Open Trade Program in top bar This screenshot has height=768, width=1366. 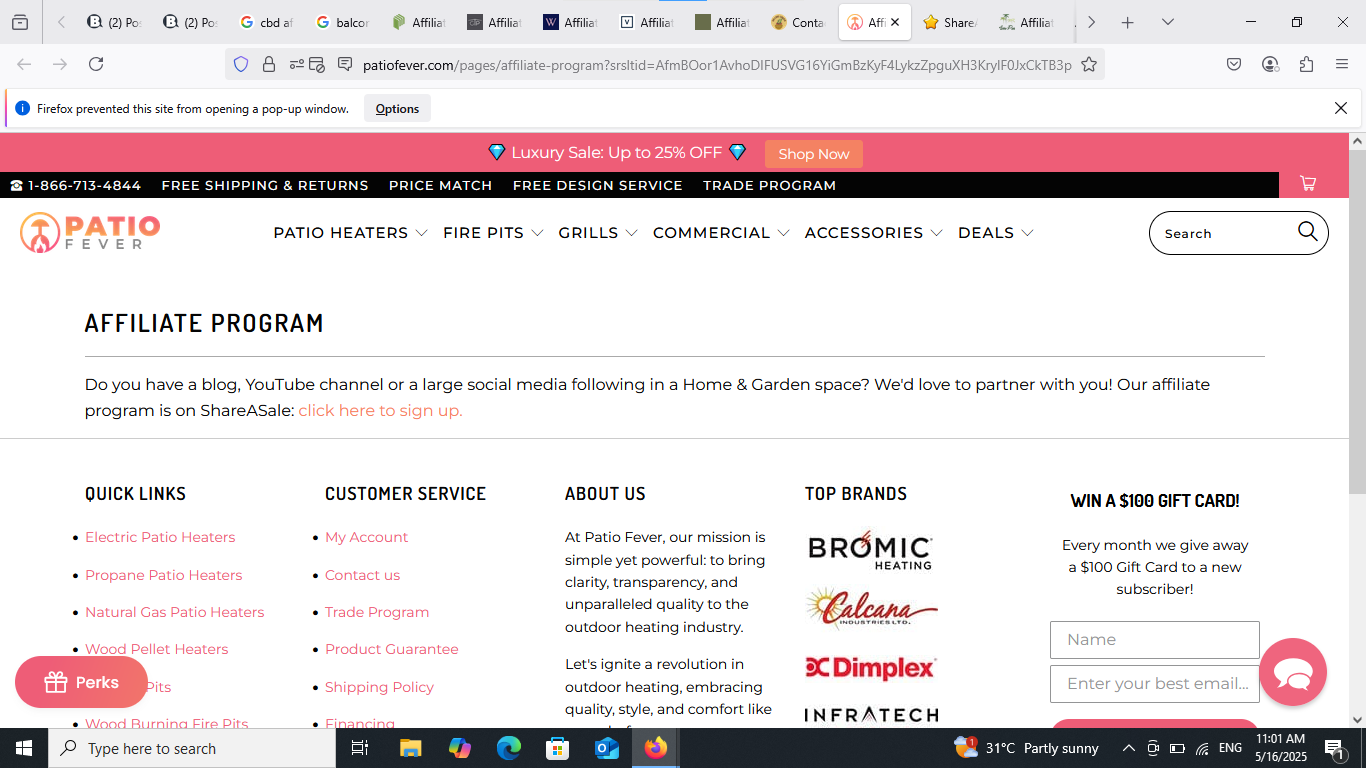tap(769, 185)
